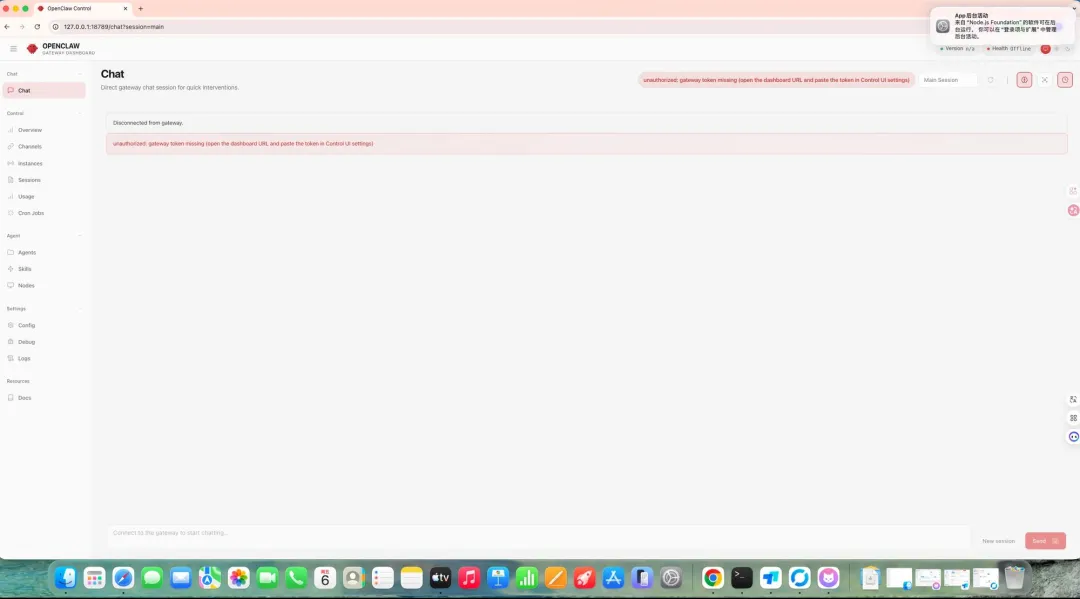Toggle the clock-icon button in chat header

pos(1065,80)
